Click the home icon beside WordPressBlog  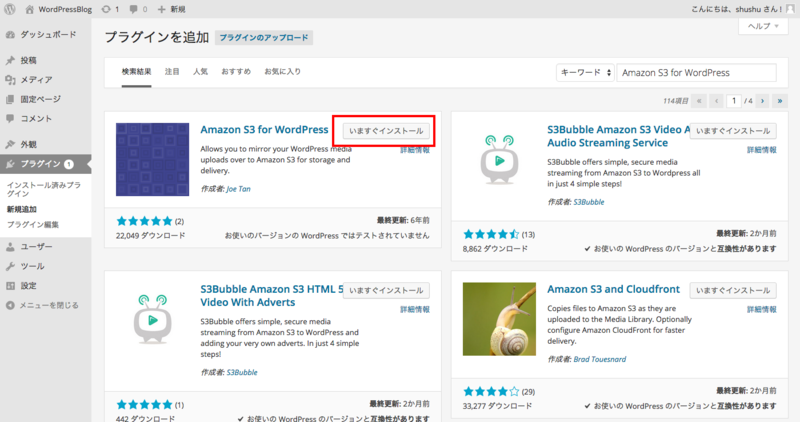(30, 9)
